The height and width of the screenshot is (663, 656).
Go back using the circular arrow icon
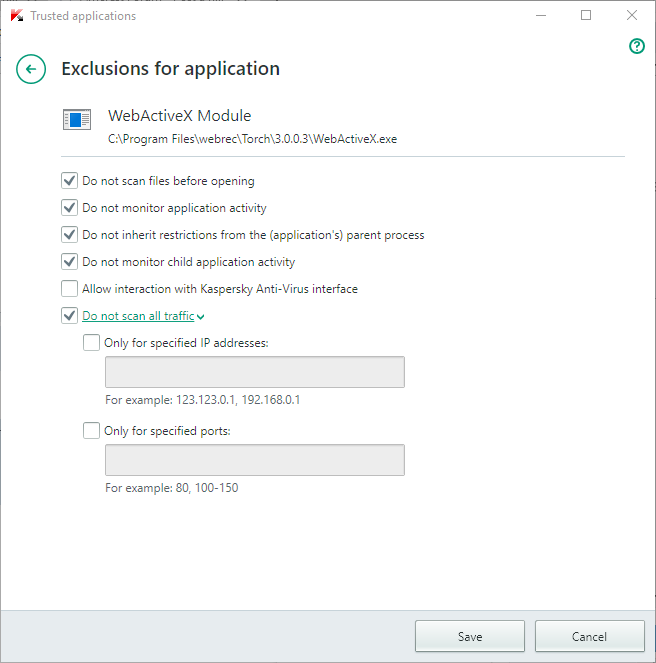(x=31, y=69)
